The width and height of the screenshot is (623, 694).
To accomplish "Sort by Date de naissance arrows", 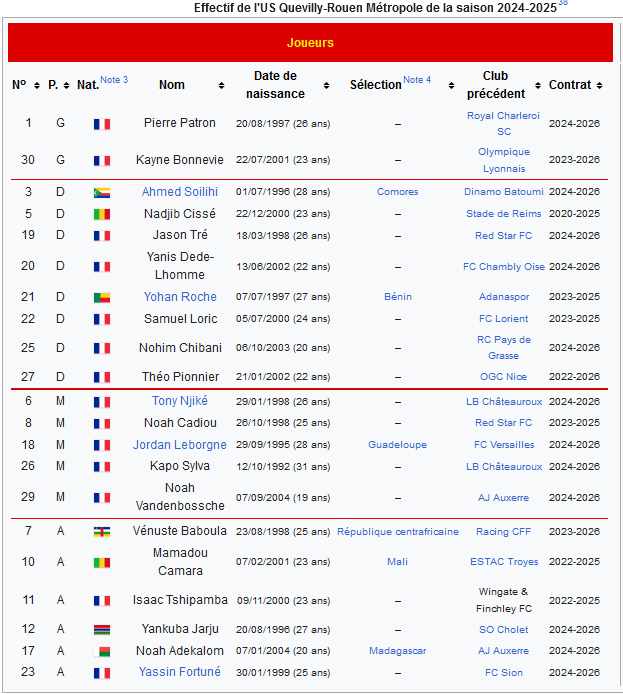I will [x=327, y=85].
